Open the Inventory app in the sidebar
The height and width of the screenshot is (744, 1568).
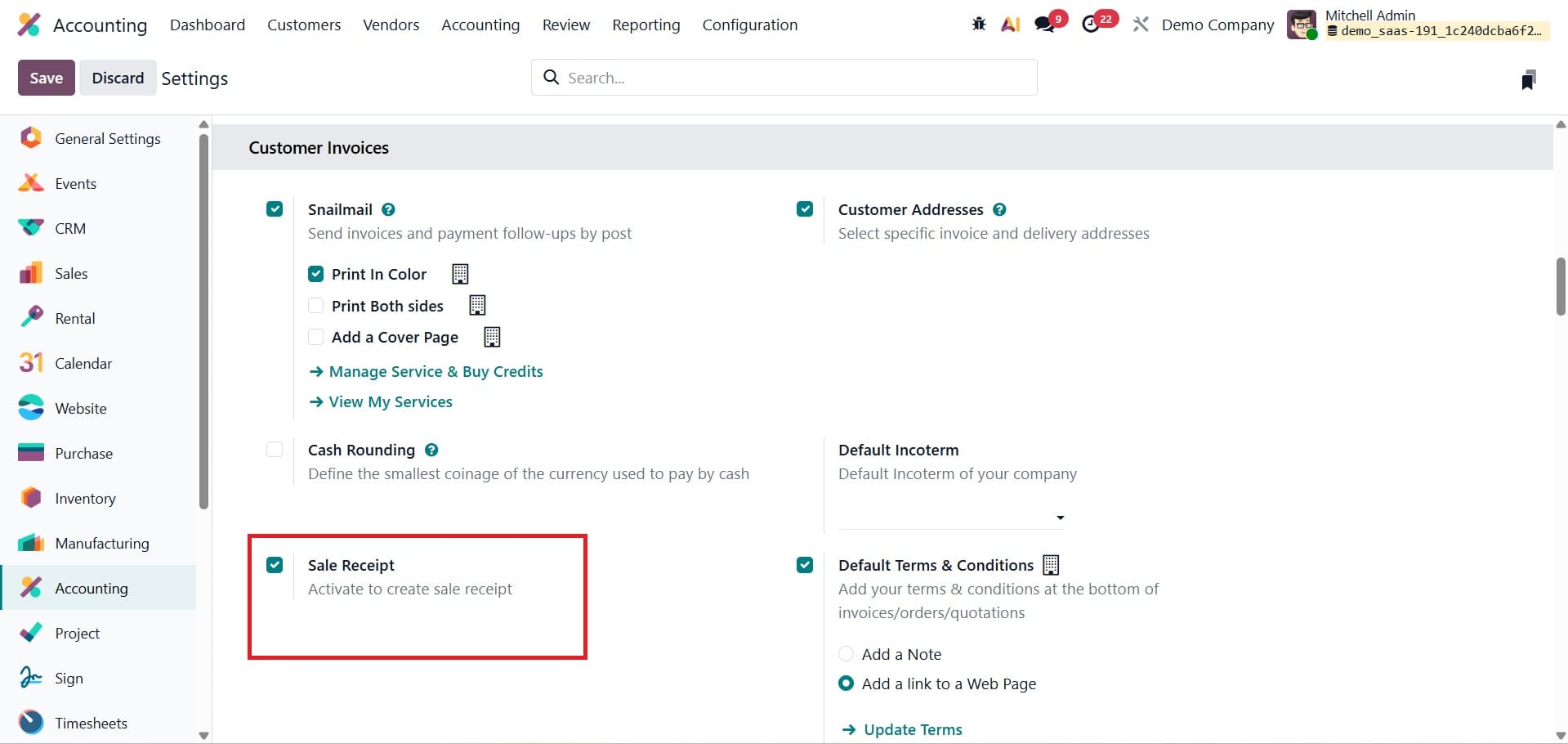[x=85, y=498]
